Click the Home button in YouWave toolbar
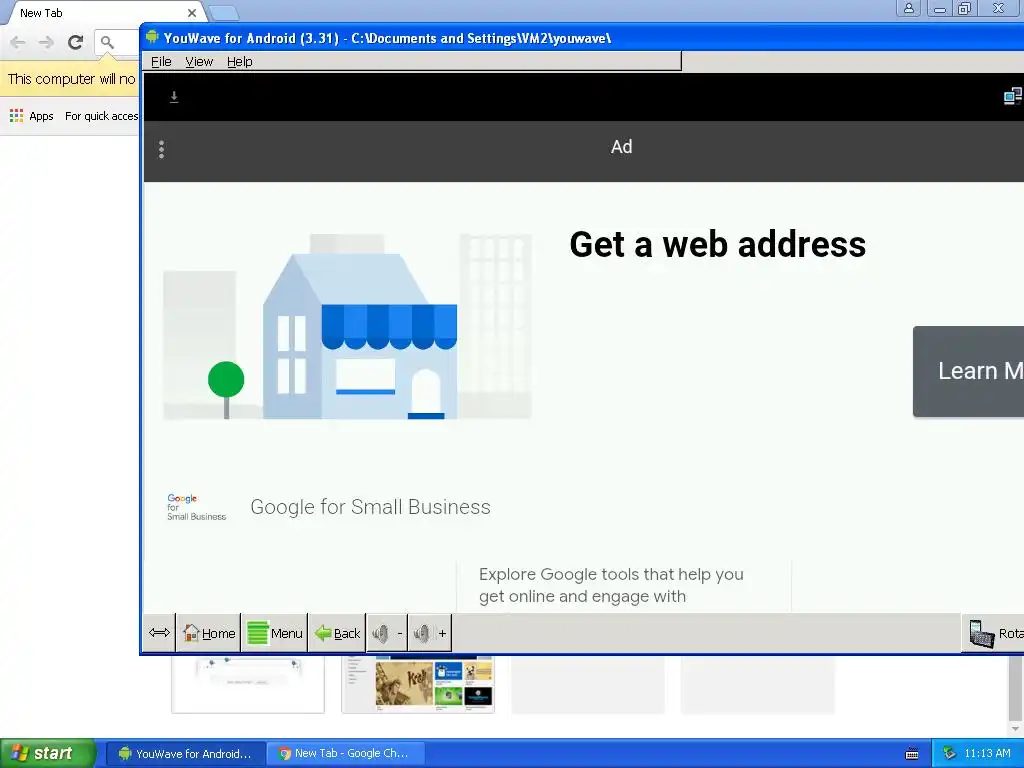 [209, 633]
